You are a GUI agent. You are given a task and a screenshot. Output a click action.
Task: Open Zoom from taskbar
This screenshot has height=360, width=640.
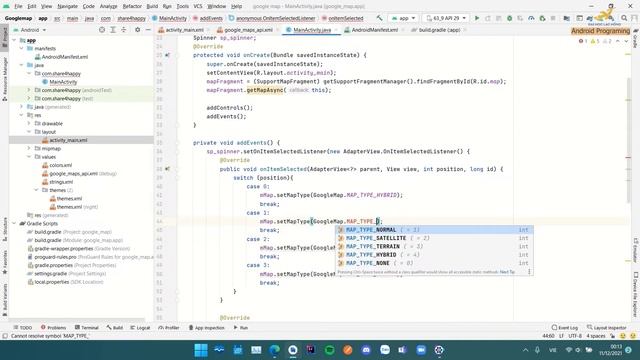tap(421, 350)
